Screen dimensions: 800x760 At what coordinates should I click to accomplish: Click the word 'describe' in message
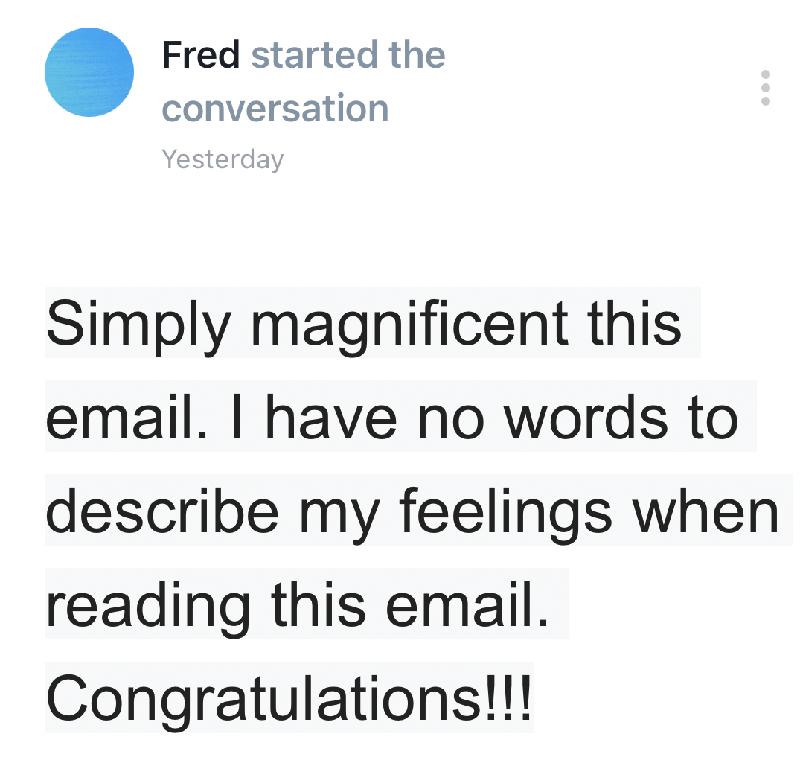click(x=163, y=511)
